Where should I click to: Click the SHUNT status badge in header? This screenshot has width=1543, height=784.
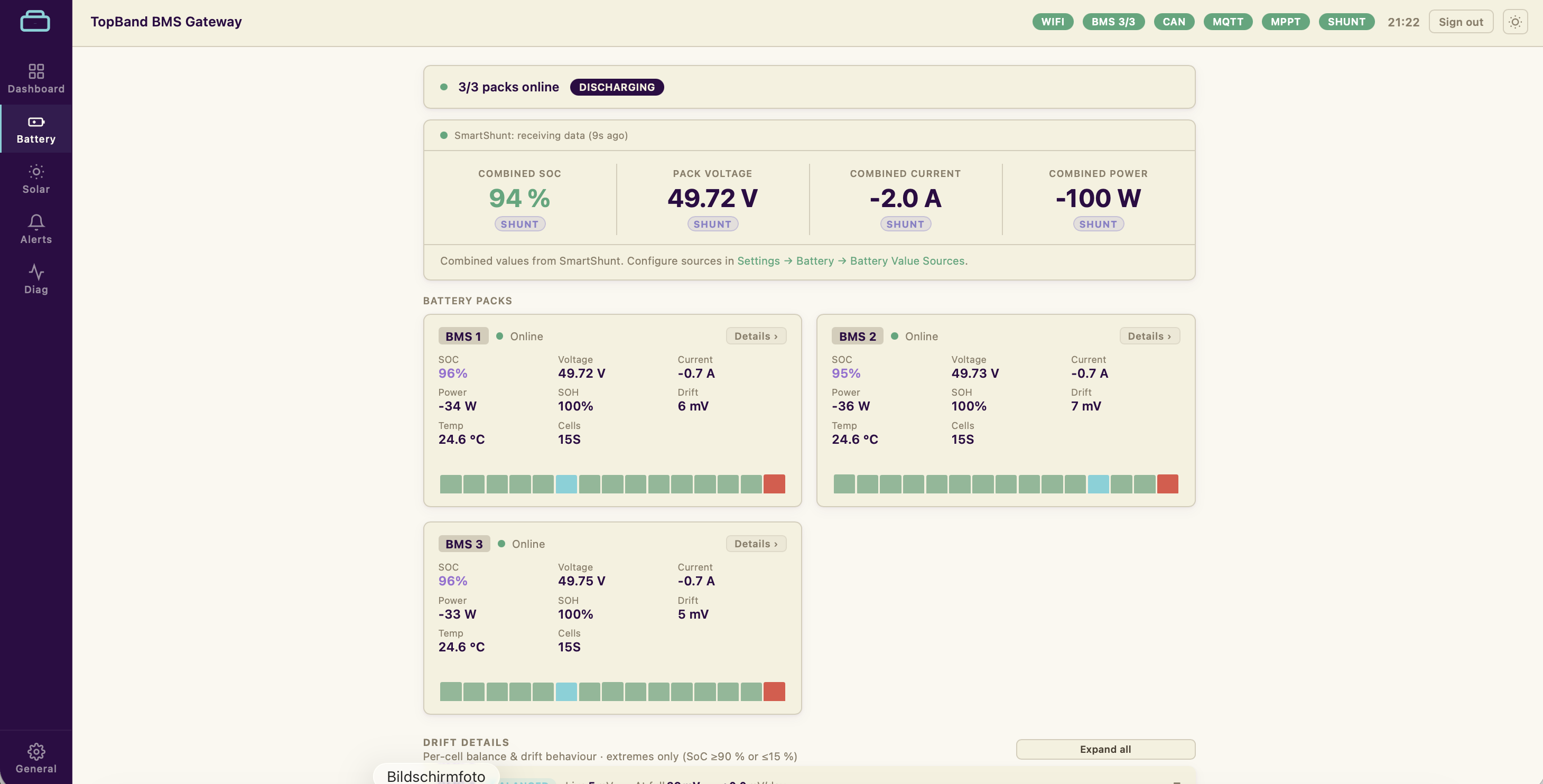pos(1346,22)
